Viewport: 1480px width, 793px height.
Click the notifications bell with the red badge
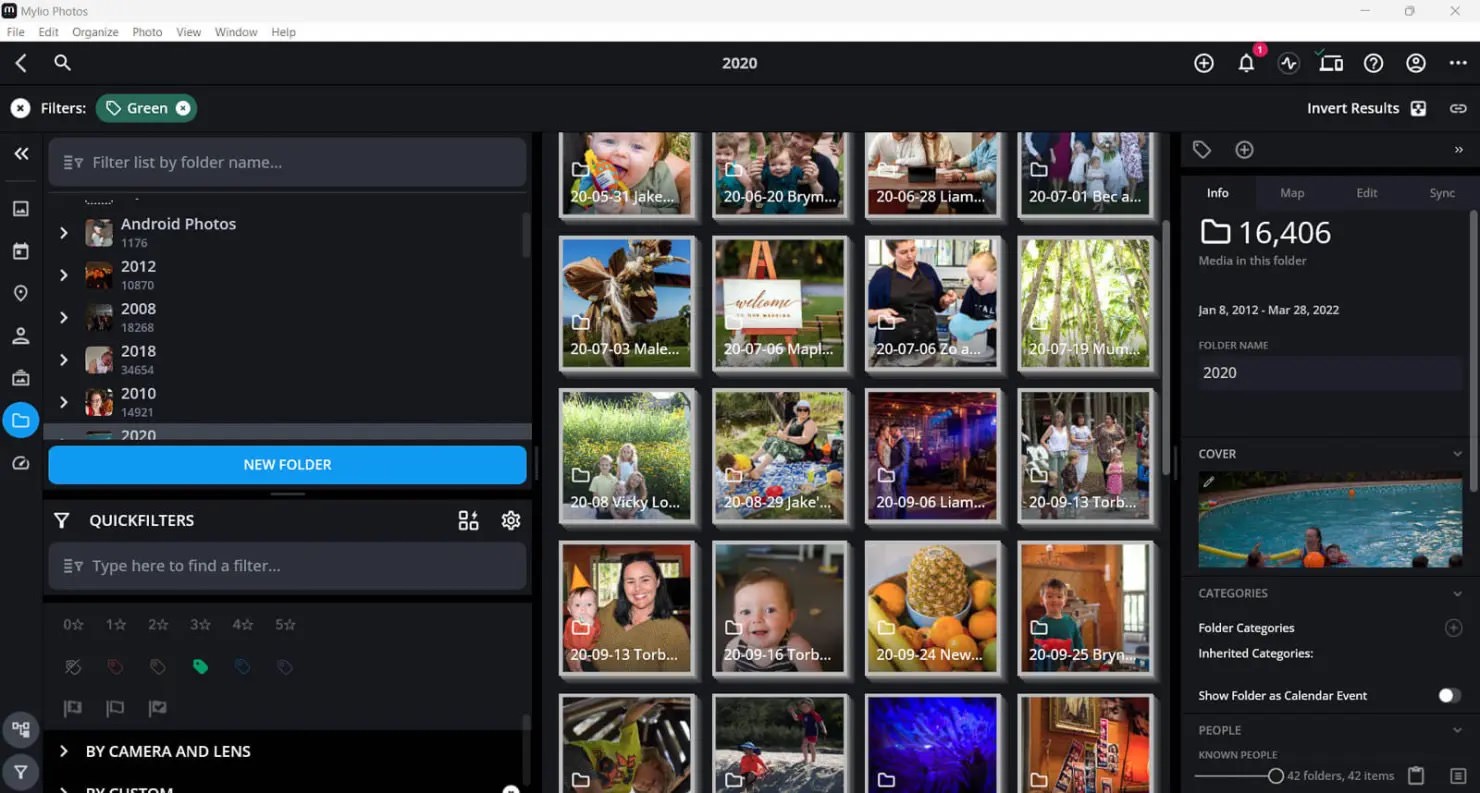point(1246,62)
